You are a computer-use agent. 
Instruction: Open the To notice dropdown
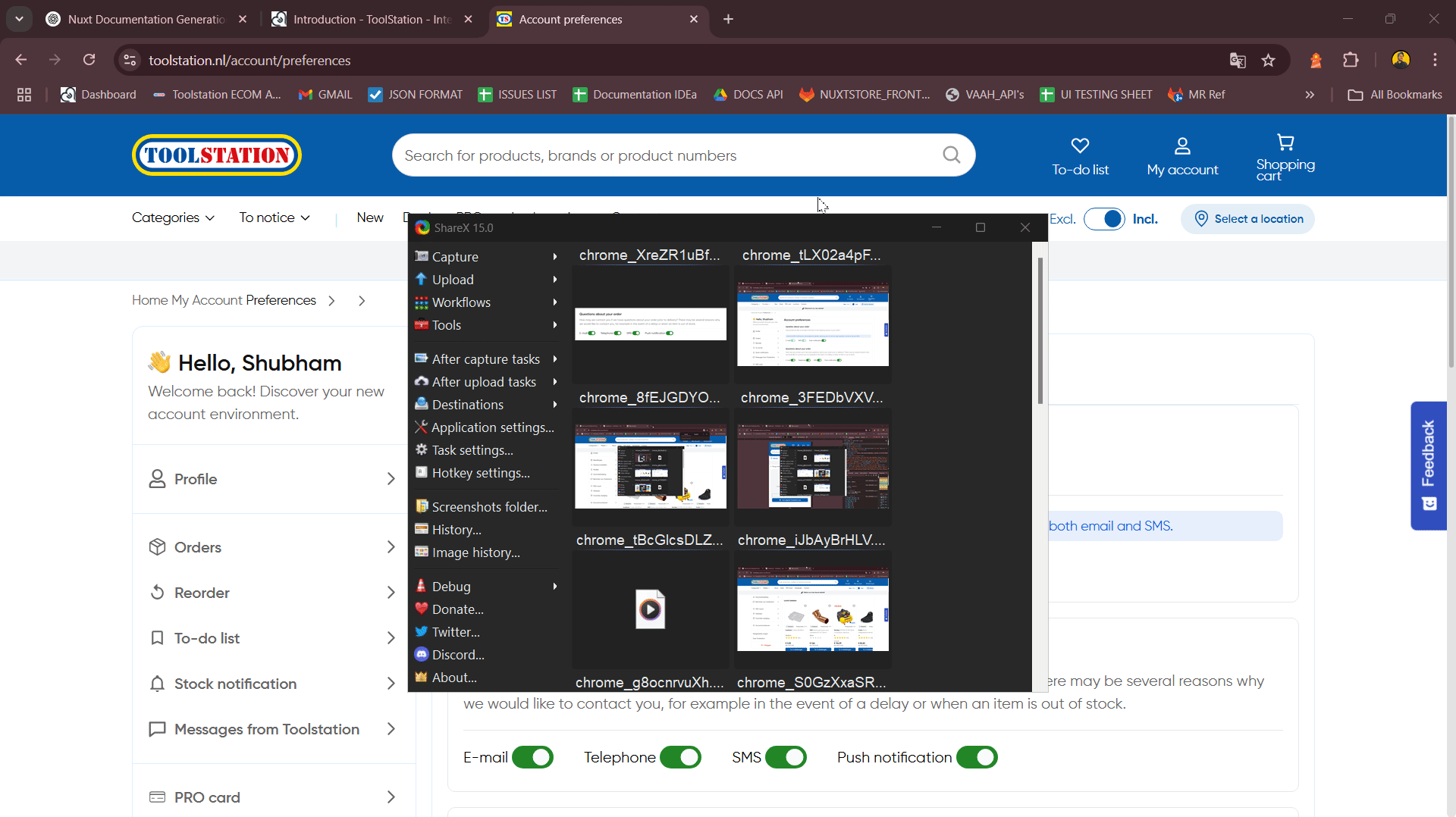pyautogui.click(x=275, y=218)
